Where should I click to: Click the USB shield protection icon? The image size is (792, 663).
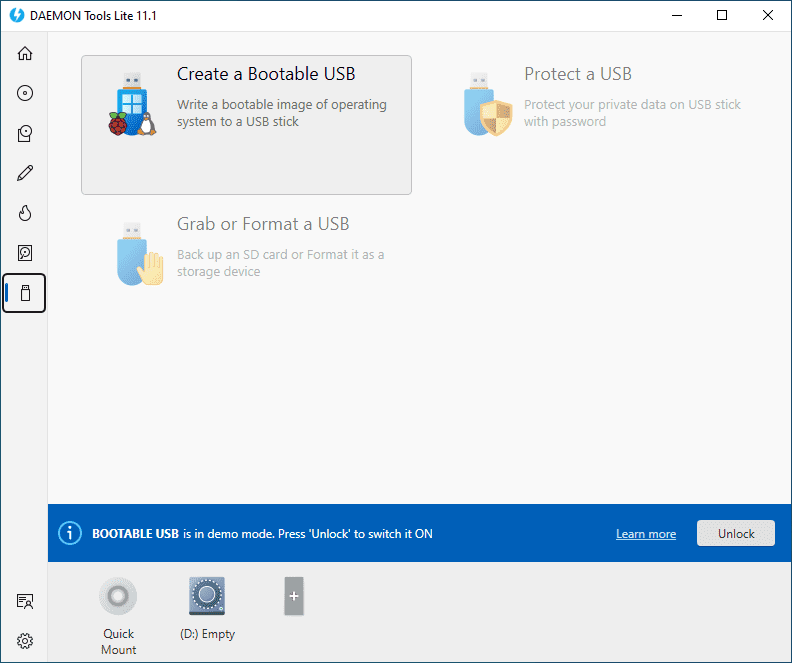click(488, 105)
